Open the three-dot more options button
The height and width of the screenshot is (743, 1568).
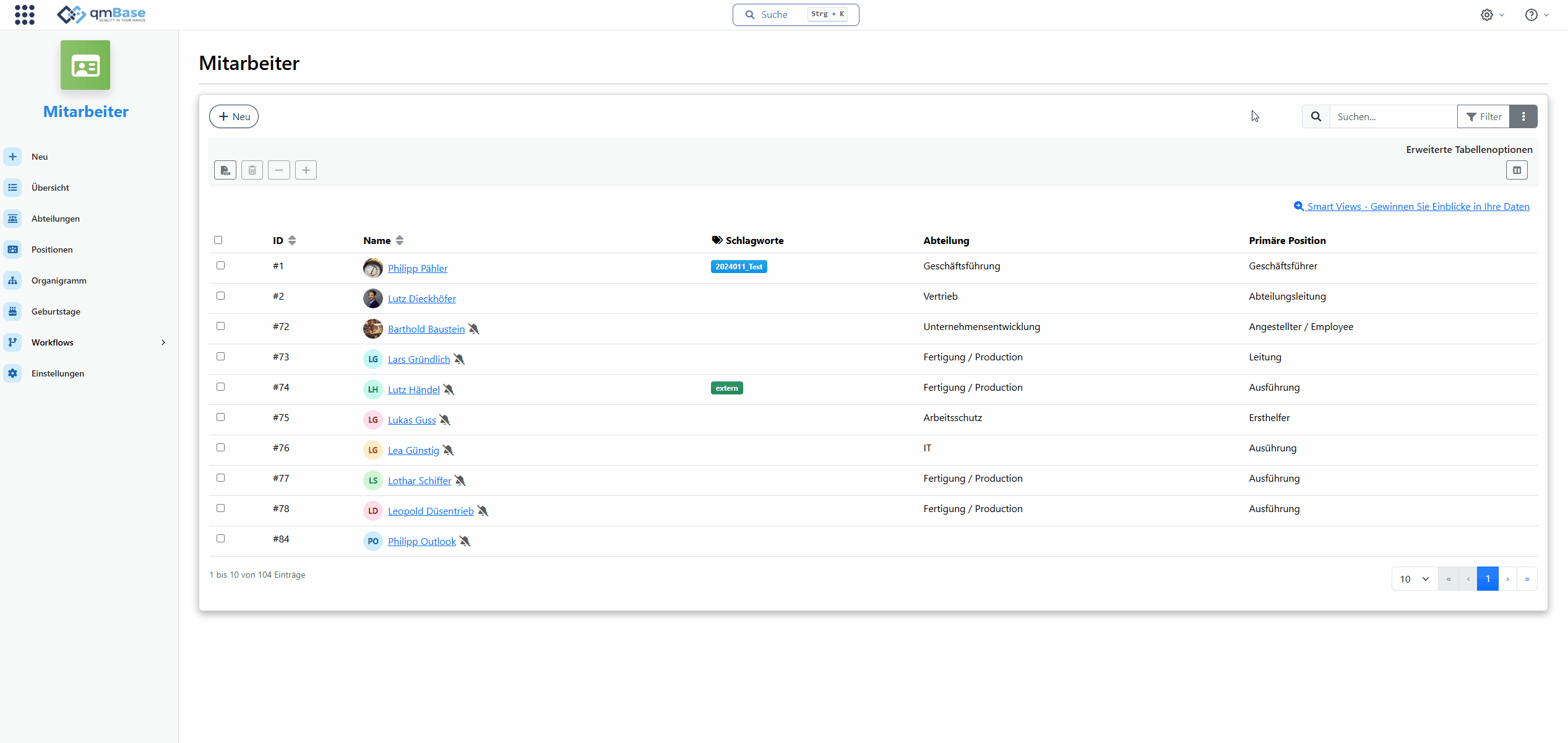click(1523, 116)
